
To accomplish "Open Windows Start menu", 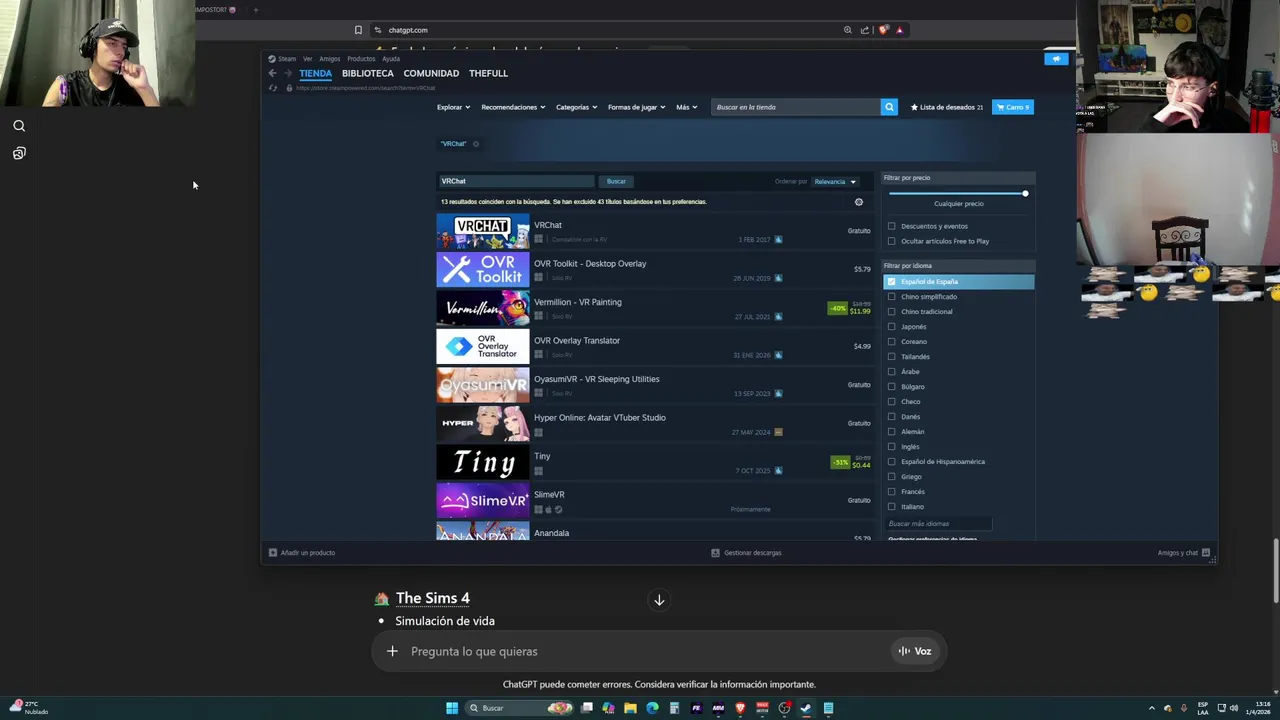I will point(452,708).
